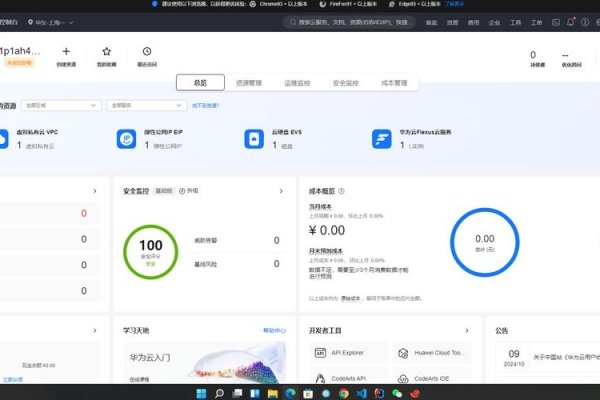Viewport: 600px width, 400px height.
Task: Click the Huawei Flexus cloud service icon
Action: [x=382, y=139]
